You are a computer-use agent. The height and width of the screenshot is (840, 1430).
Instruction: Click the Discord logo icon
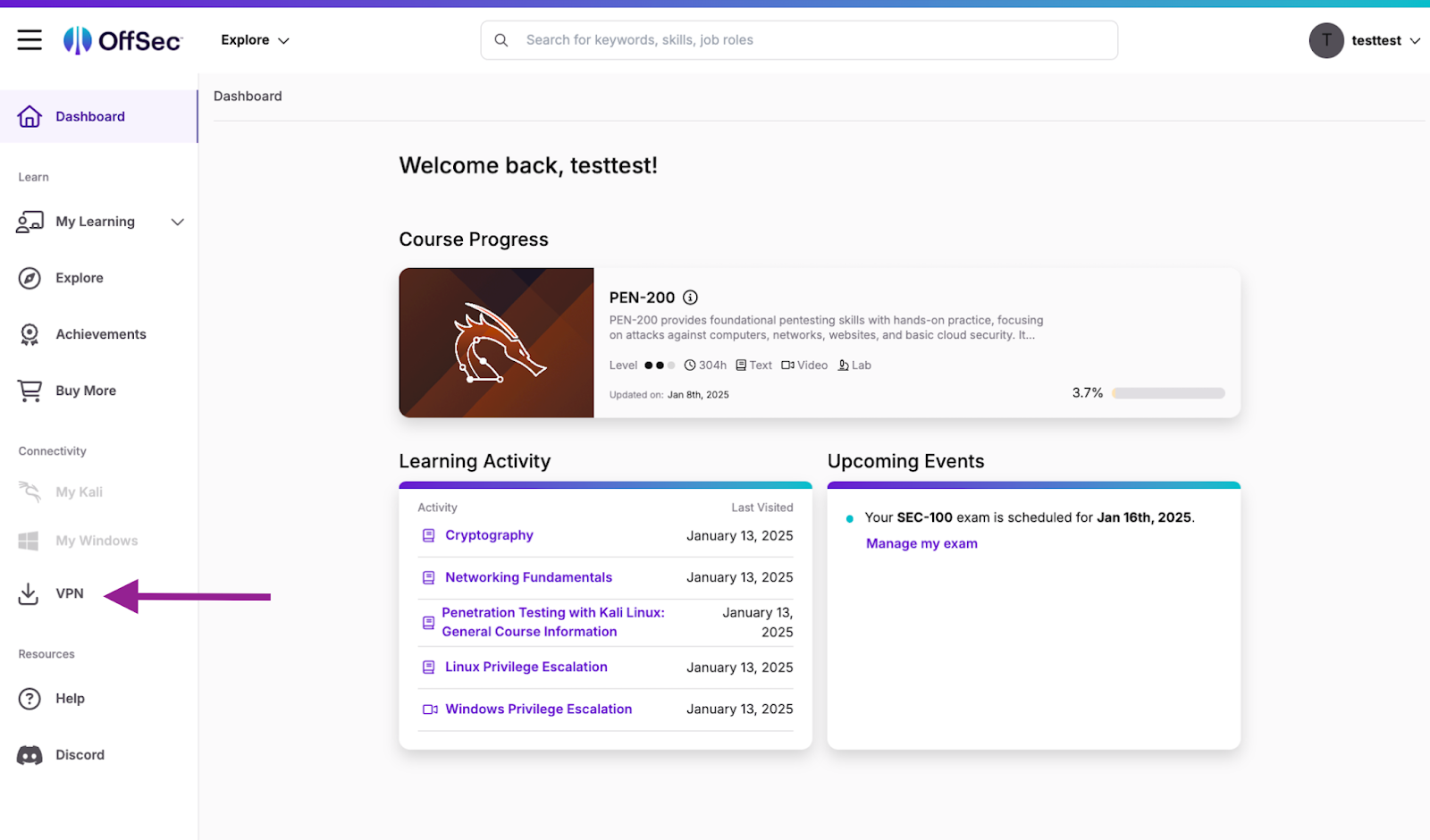click(x=29, y=755)
